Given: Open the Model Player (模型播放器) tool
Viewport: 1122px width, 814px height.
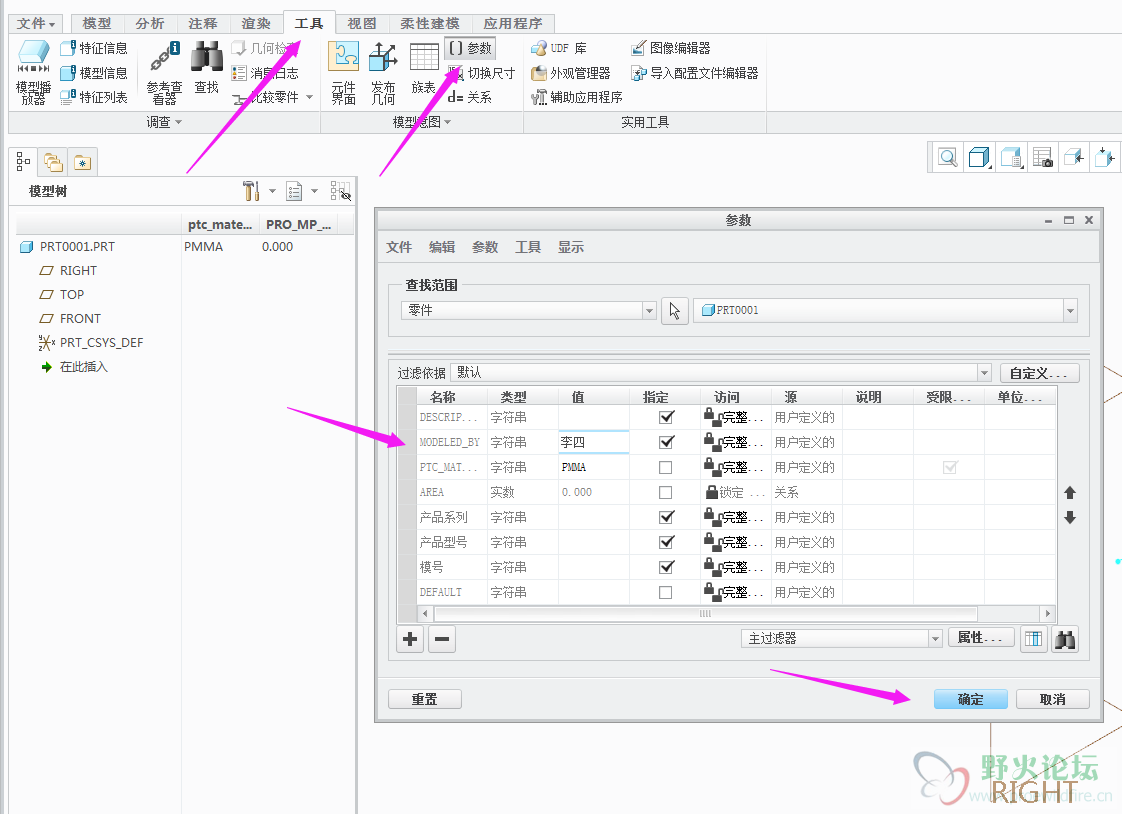Looking at the screenshot, I should coord(33,72).
